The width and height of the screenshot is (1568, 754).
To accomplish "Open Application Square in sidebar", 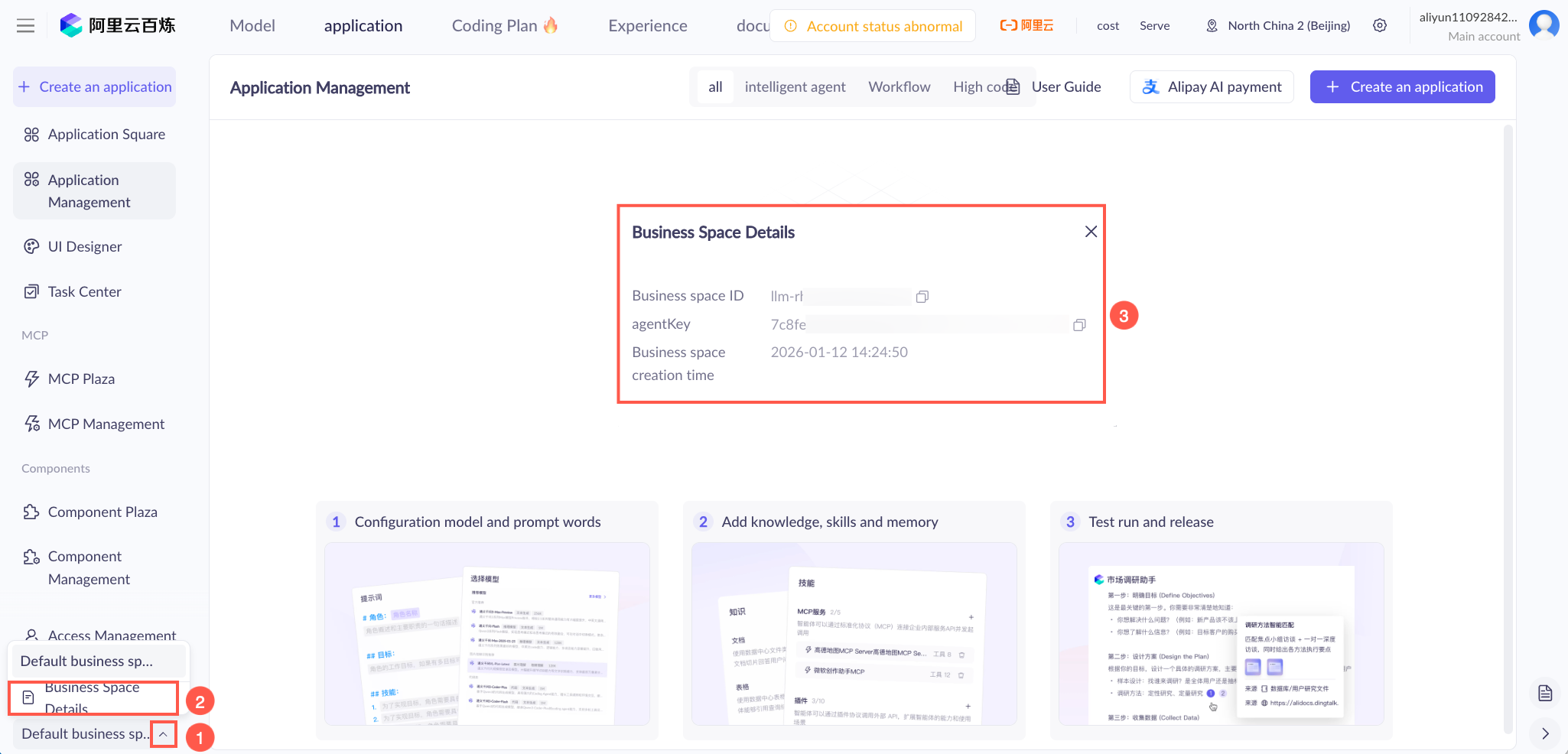I will coord(95,135).
